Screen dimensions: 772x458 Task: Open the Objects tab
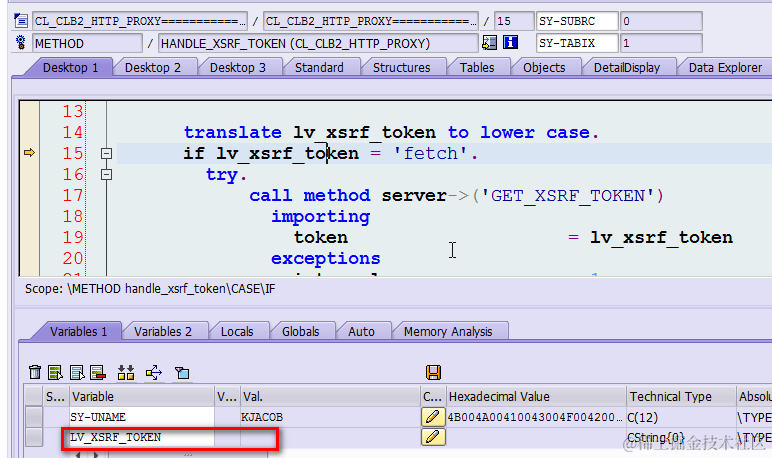pos(544,67)
